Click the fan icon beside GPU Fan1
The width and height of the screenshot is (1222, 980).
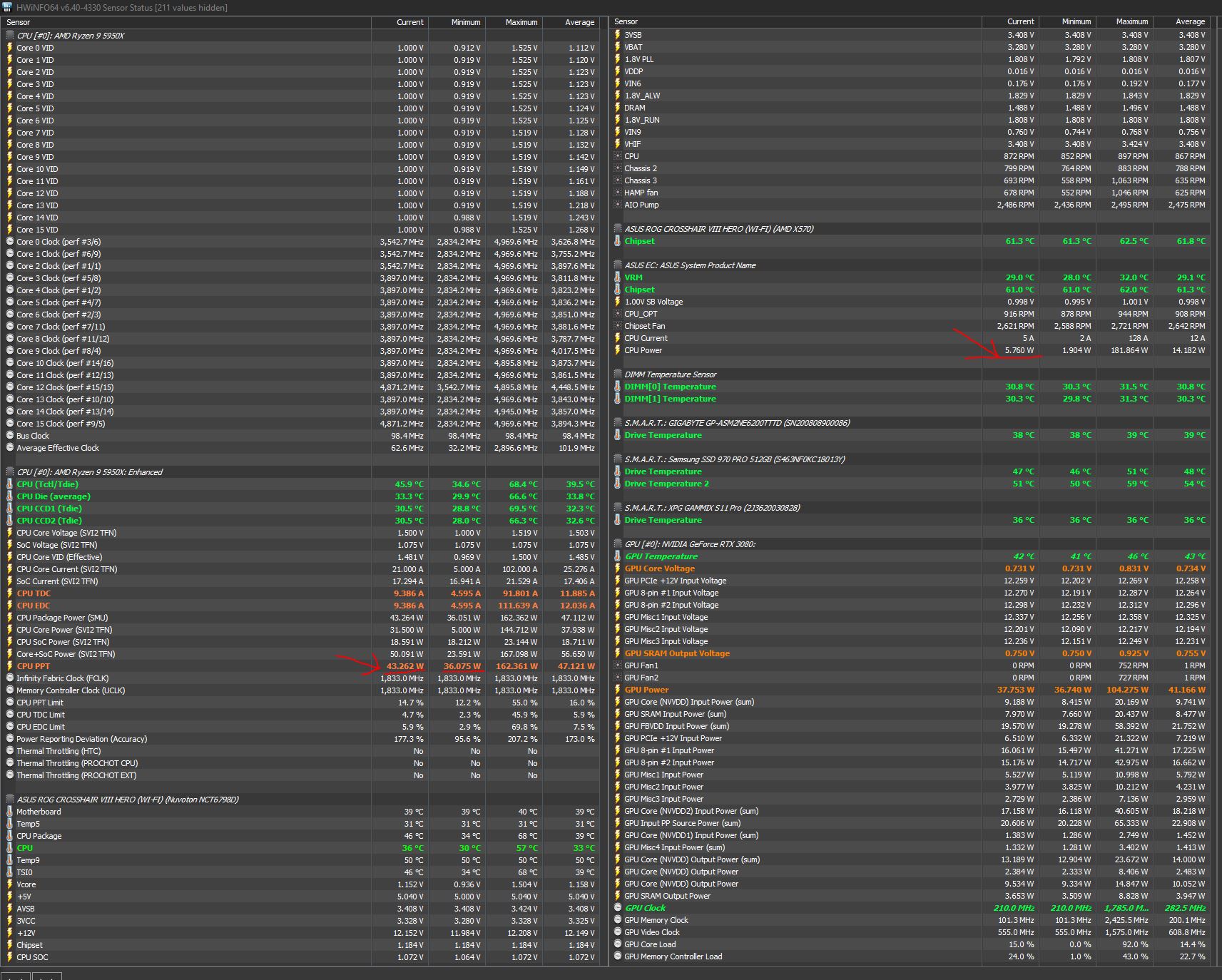pyautogui.click(x=618, y=665)
